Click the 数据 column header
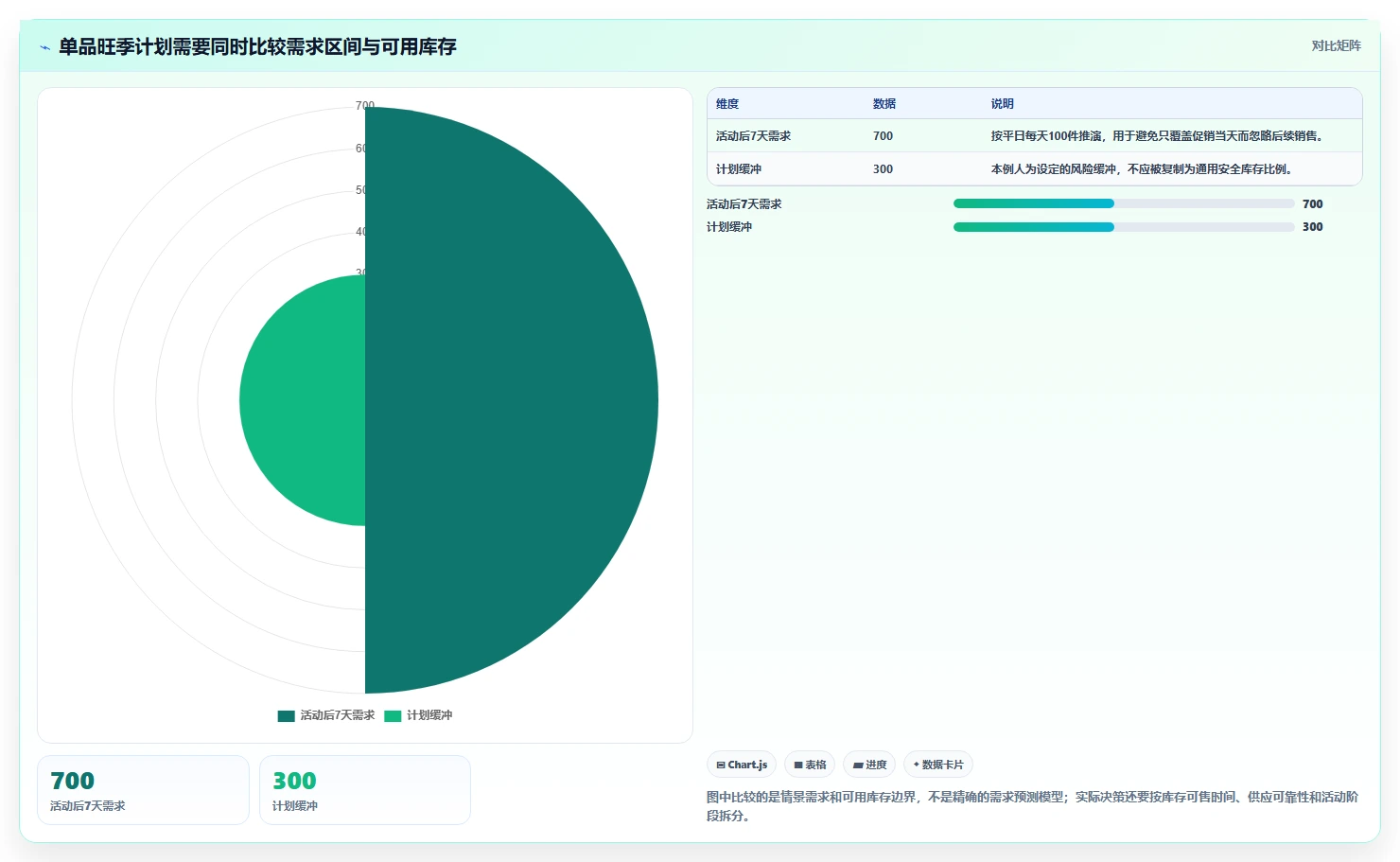 pos(884,104)
